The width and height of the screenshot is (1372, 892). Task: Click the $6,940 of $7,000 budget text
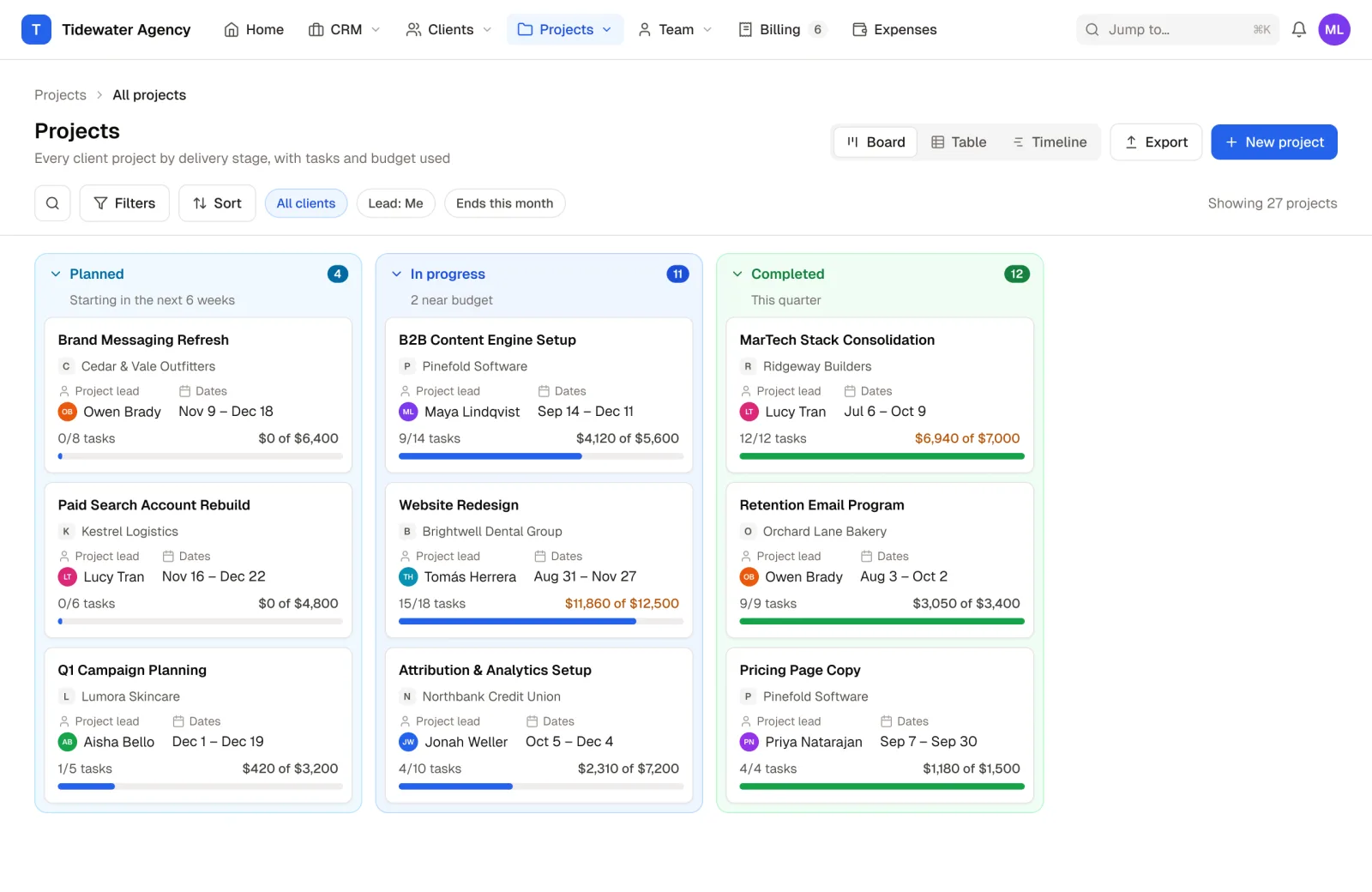[967, 438]
